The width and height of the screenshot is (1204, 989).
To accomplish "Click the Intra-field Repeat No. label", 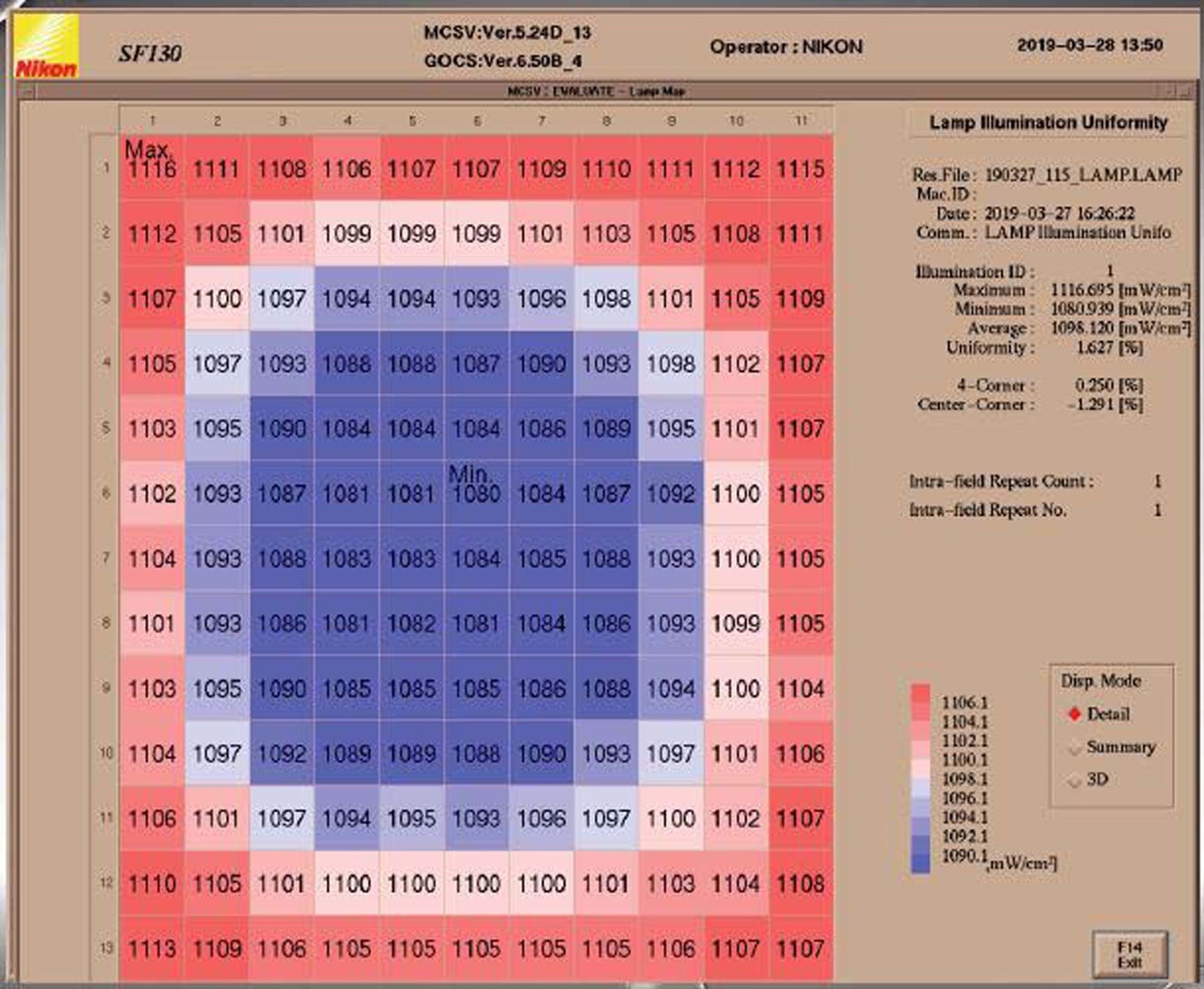I will [x=988, y=510].
